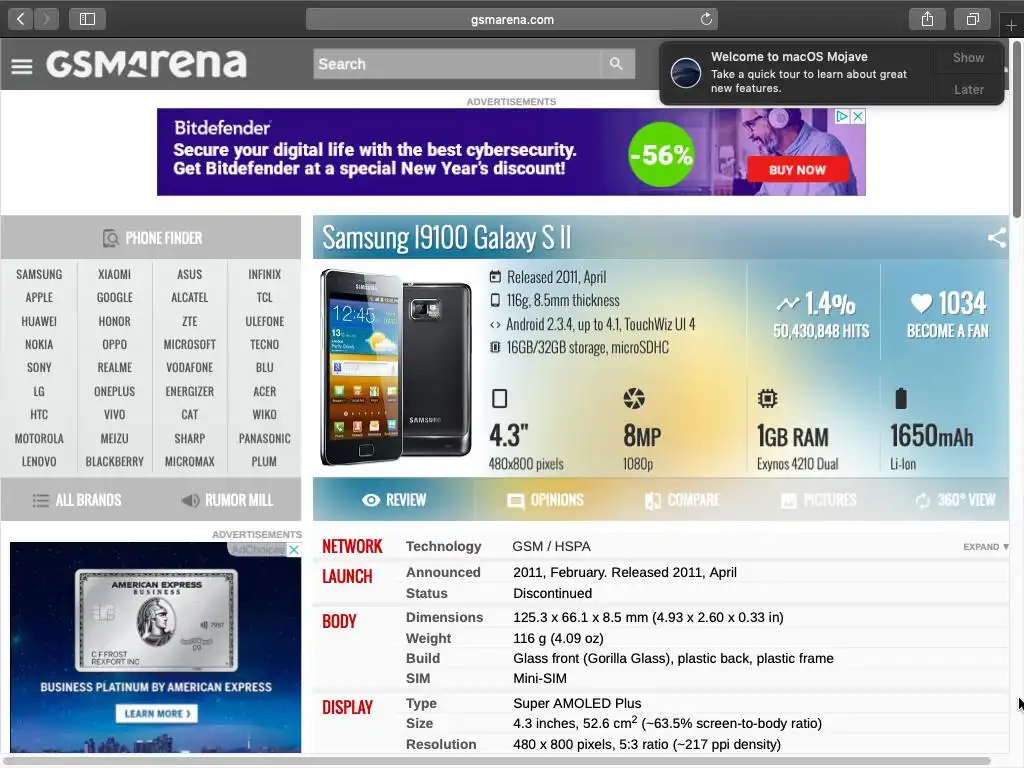This screenshot has height=768, width=1024.
Task: Open the BlackBerry brand link
Action: 114,461
